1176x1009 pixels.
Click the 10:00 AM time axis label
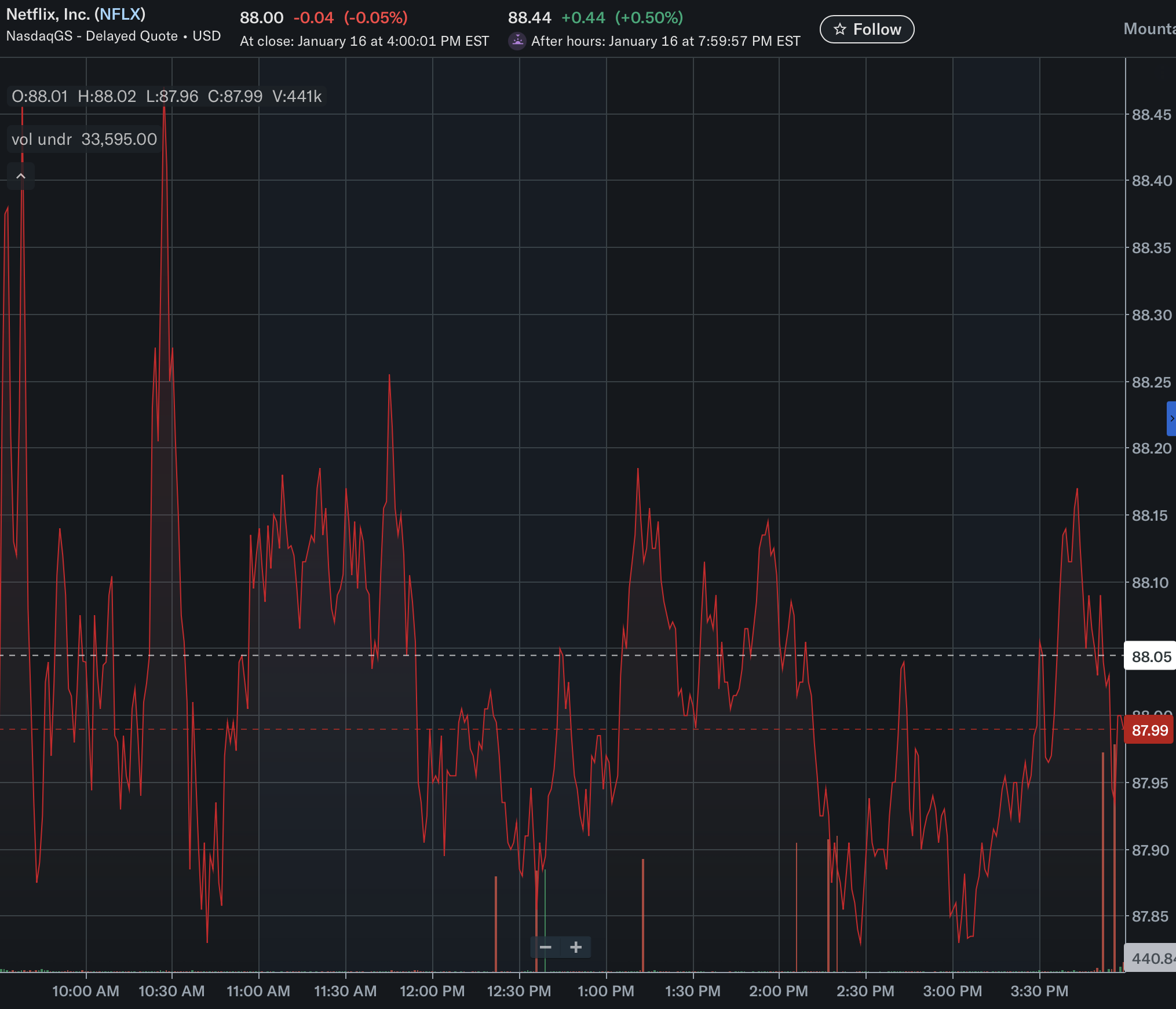(86, 991)
